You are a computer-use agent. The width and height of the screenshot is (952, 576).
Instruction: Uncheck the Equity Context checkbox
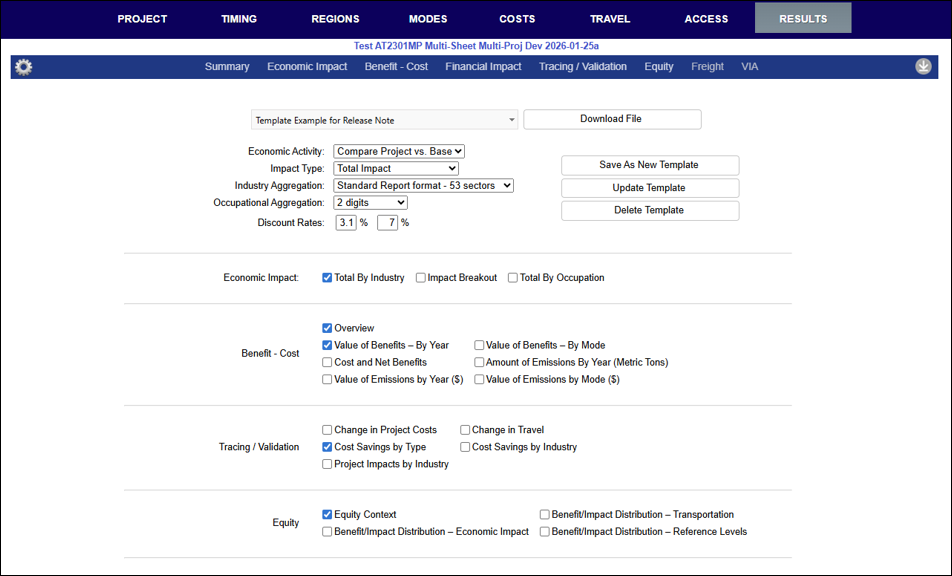327,515
